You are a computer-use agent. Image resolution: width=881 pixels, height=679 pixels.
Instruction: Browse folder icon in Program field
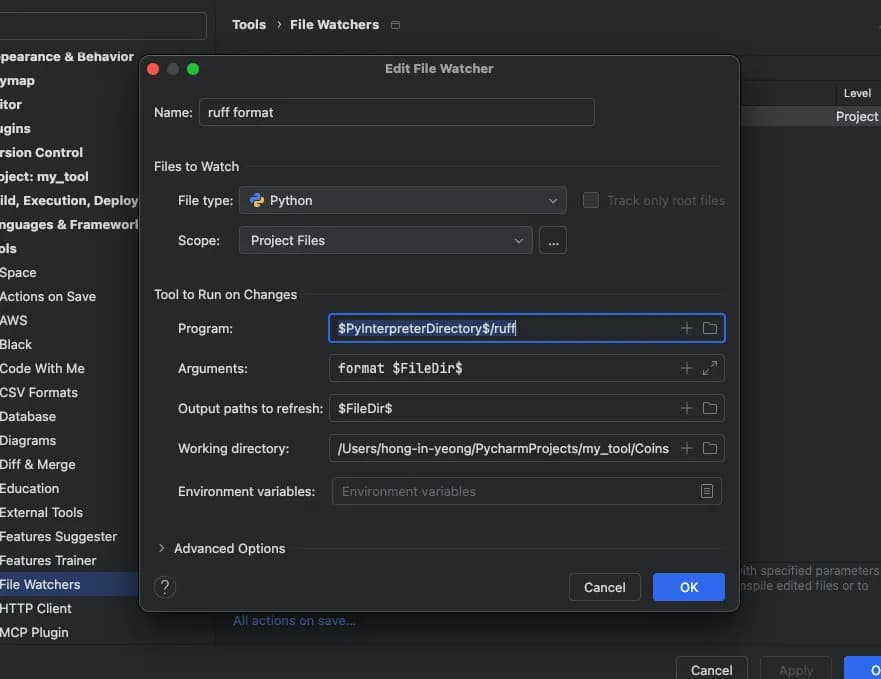pos(710,328)
